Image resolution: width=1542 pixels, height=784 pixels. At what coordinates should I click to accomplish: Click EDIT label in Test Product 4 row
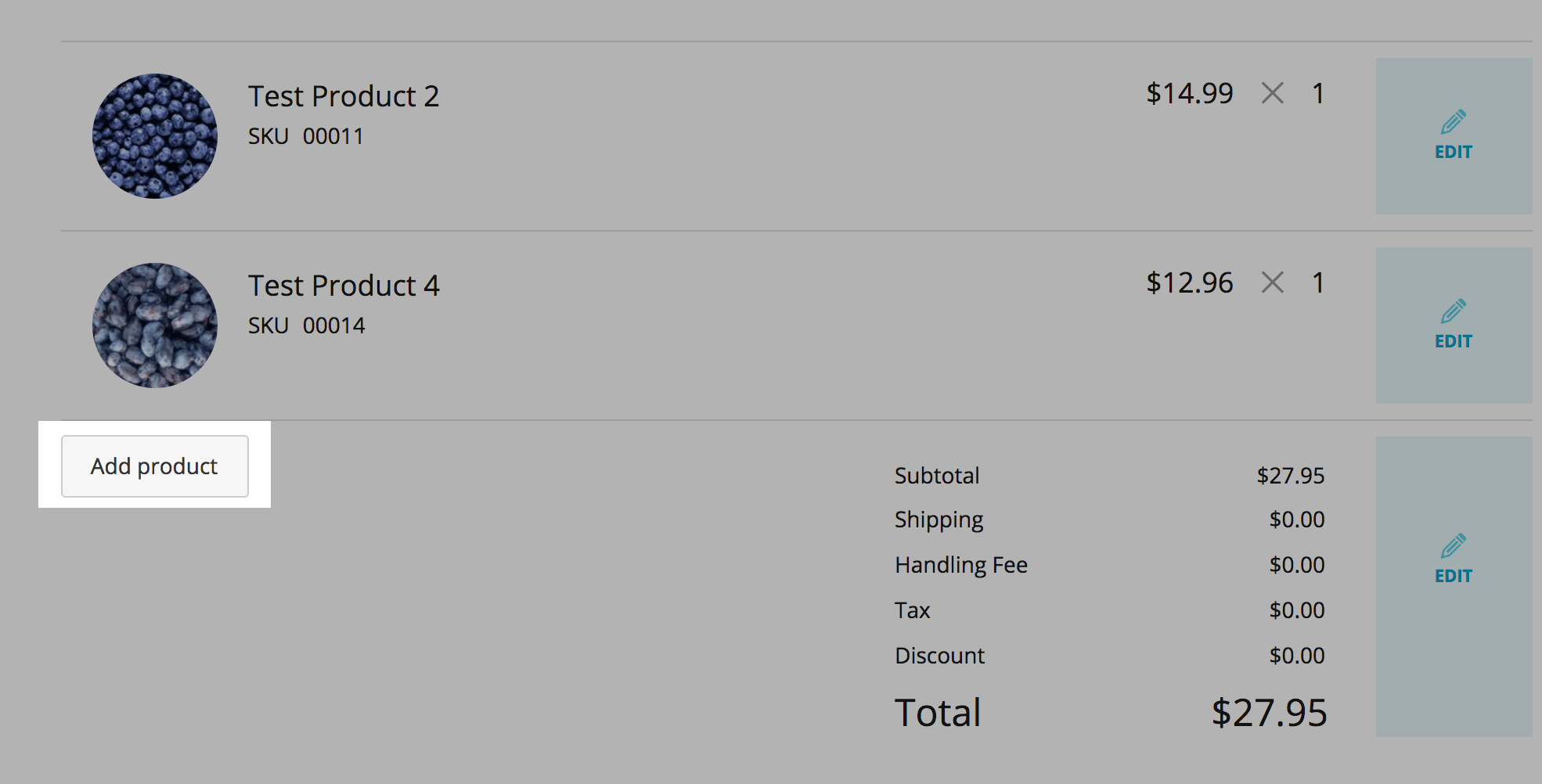click(1453, 341)
